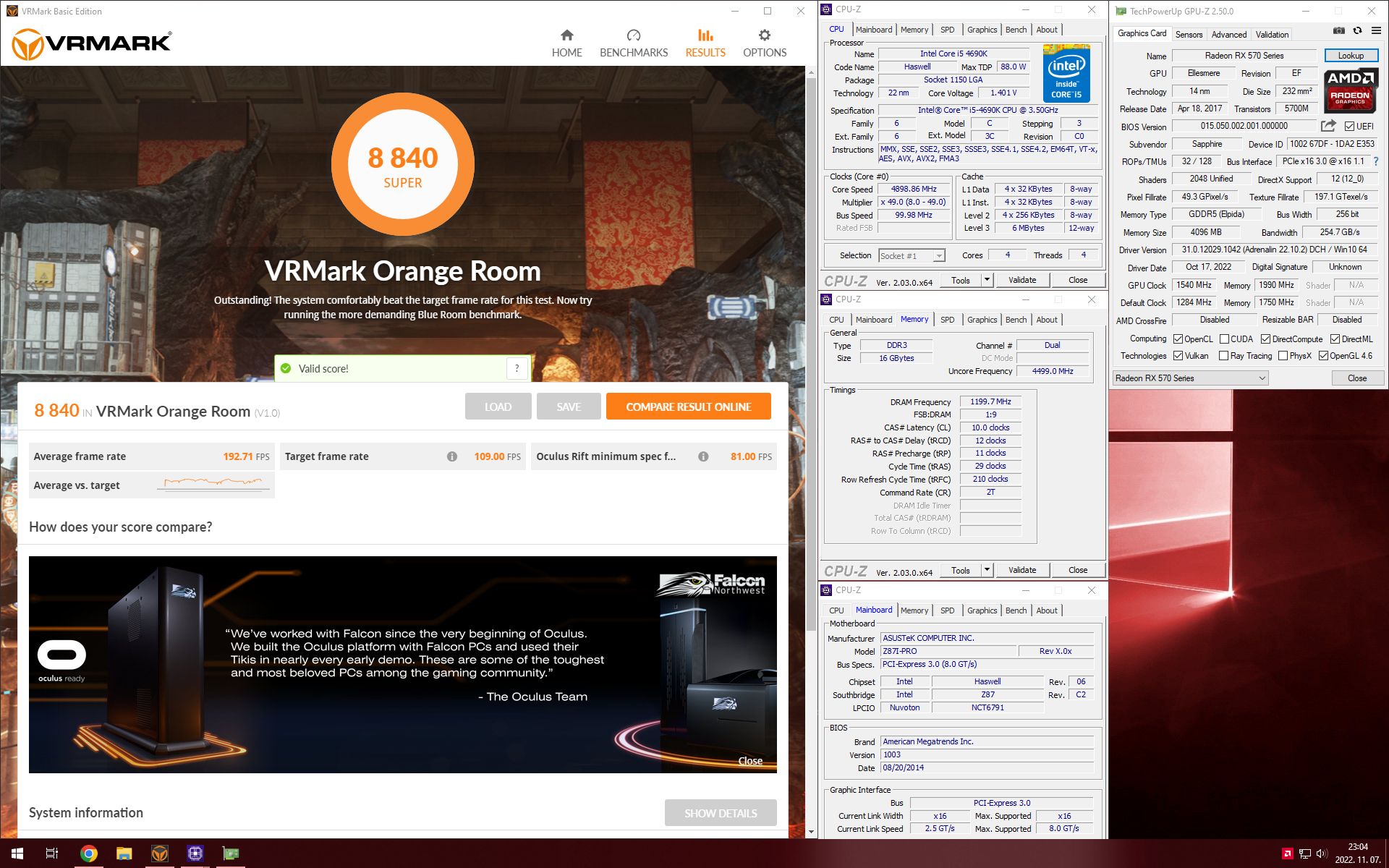Click SAVE result button
Viewport: 1389px width, 868px height.
(x=569, y=407)
